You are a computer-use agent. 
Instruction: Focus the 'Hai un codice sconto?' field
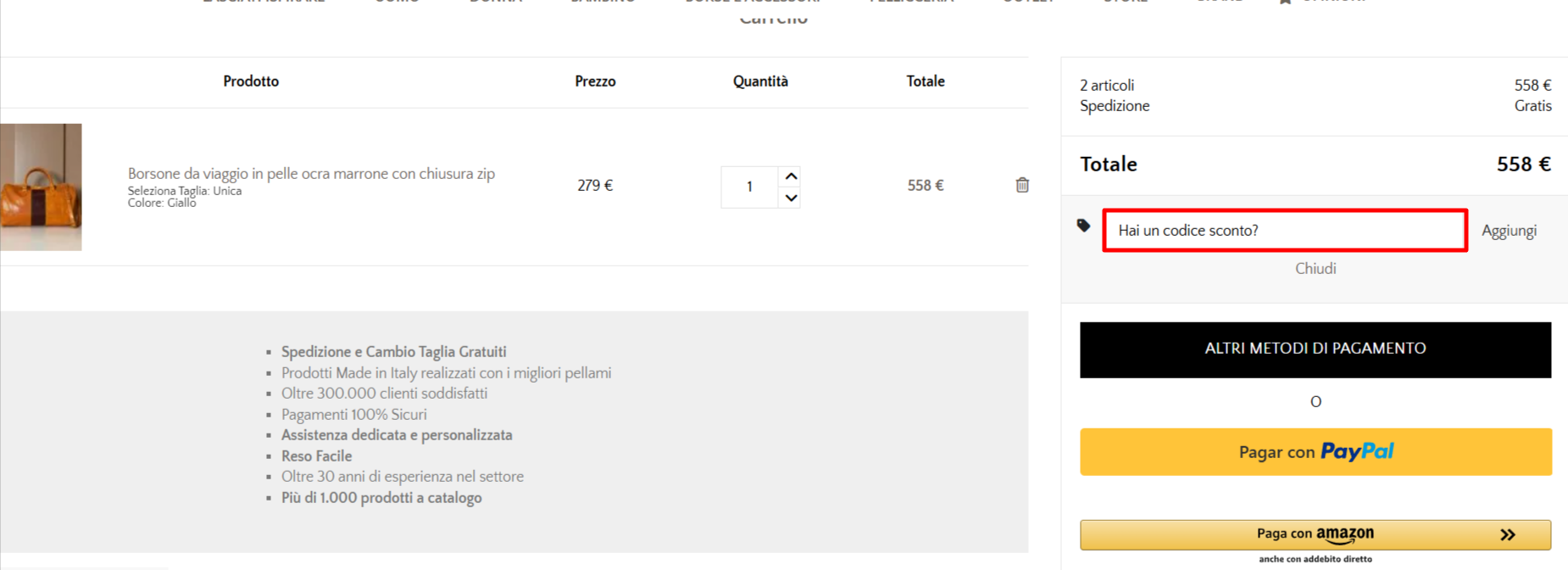coord(1285,230)
